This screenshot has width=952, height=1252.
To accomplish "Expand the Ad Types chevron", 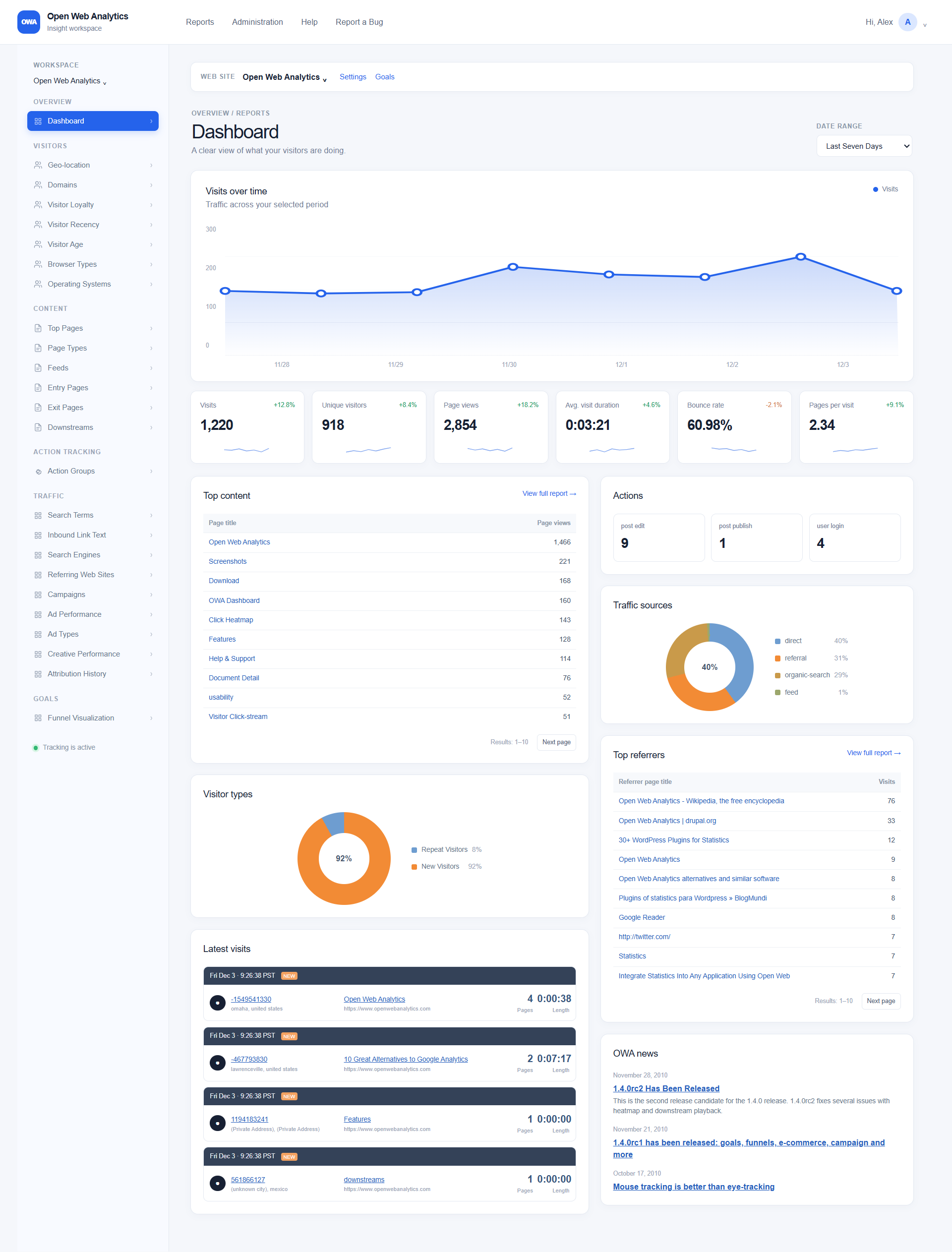I will tap(151, 635).
